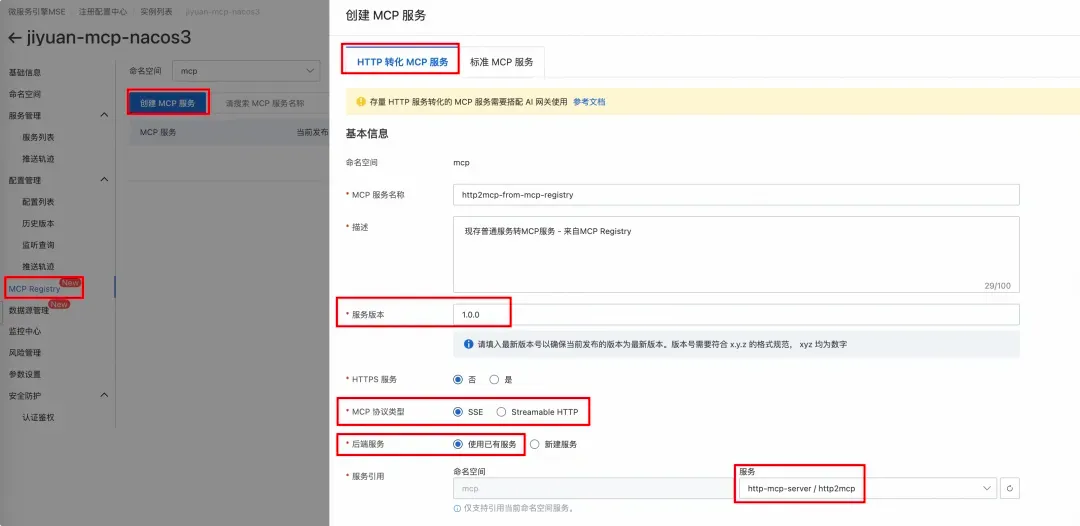Switch to HTTP 转化 MCP 服务 tab
The image size is (1080, 526).
(402, 61)
